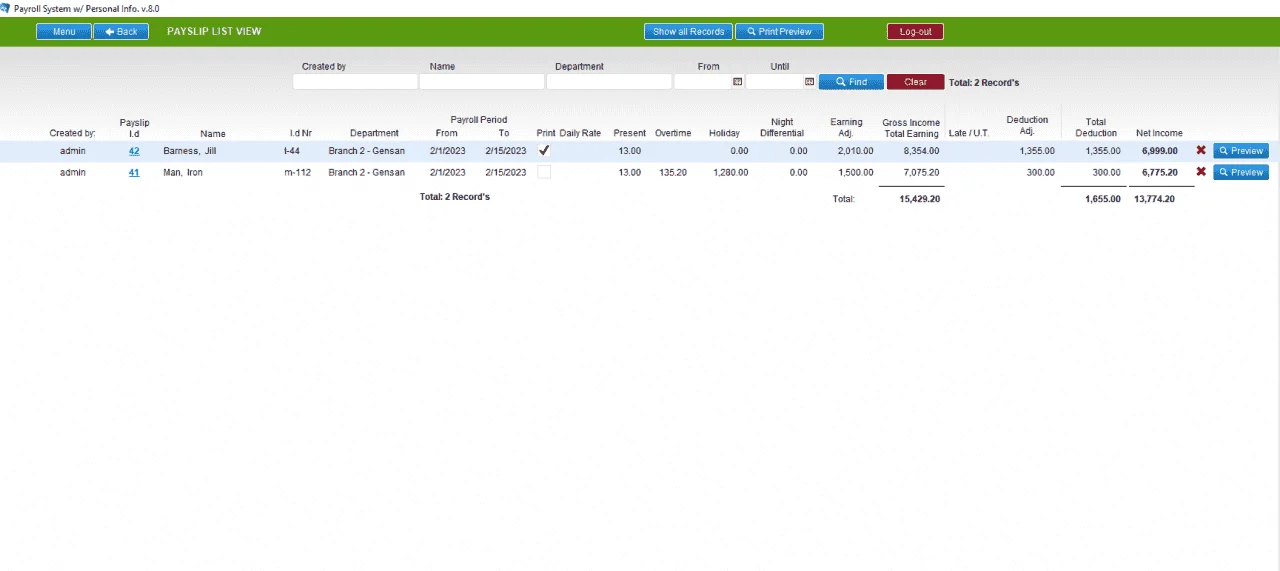
Task: Click gross income '7,075.20'
Action: 921,172
